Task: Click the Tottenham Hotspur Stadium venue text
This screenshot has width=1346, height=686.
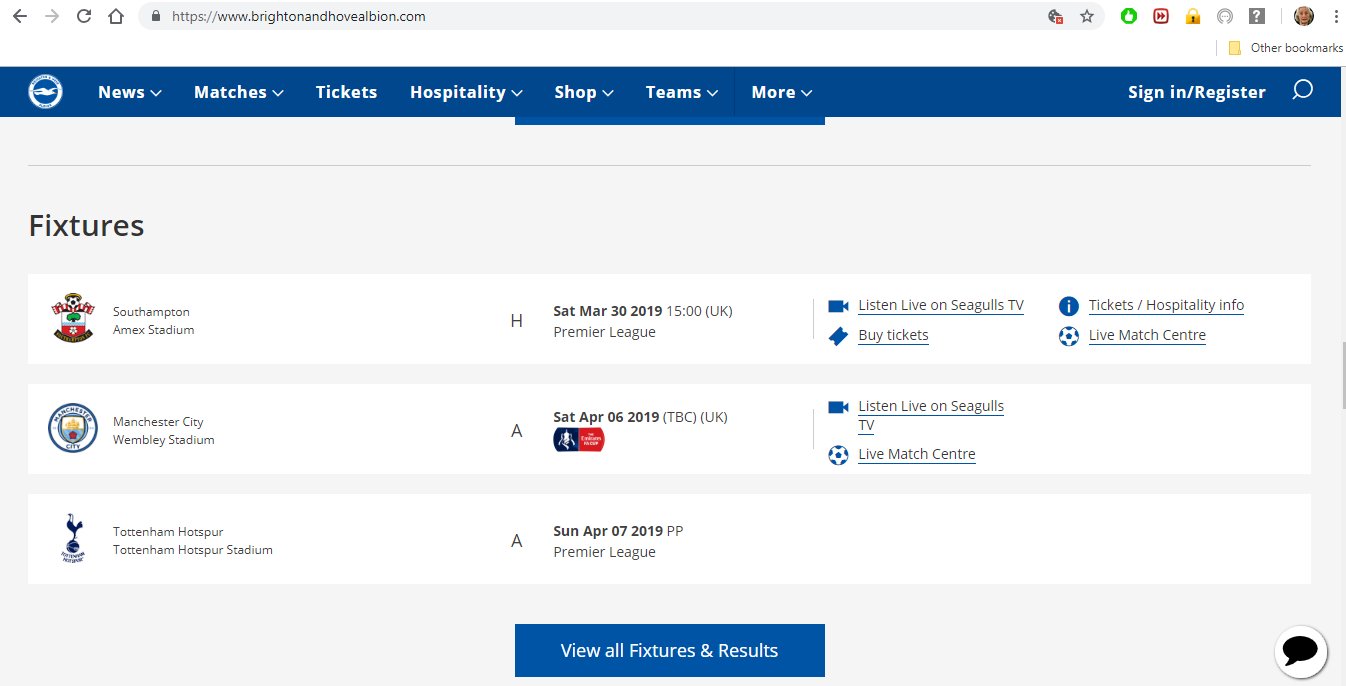Action: (193, 549)
